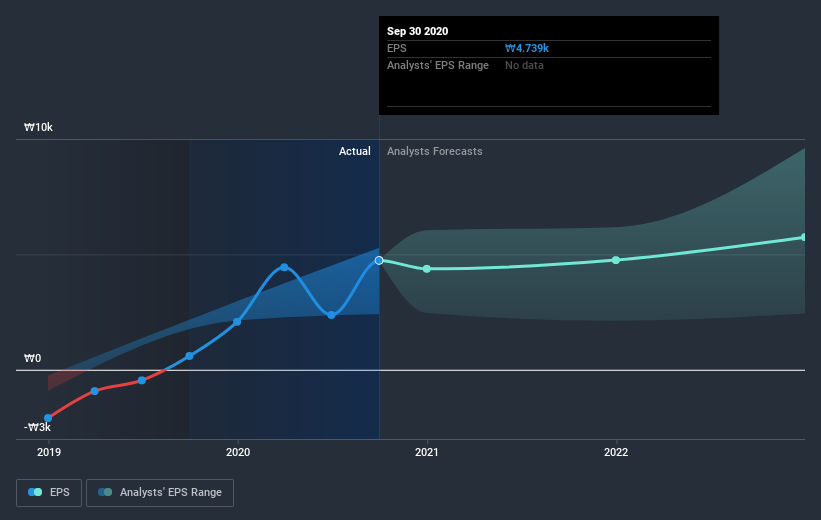This screenshot has height=520, width=821.
Task: Select the forecast point at 2022
Action: [616, 260]
